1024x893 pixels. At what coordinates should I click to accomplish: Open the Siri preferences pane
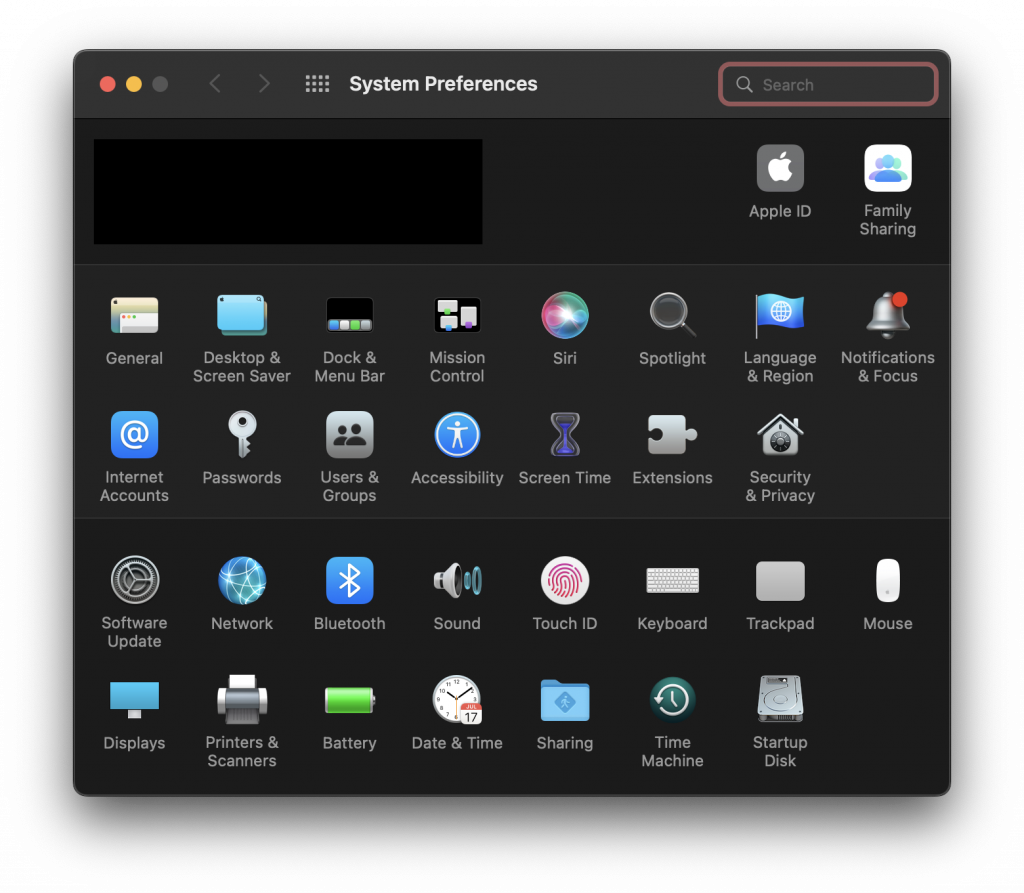coord(564,316)
